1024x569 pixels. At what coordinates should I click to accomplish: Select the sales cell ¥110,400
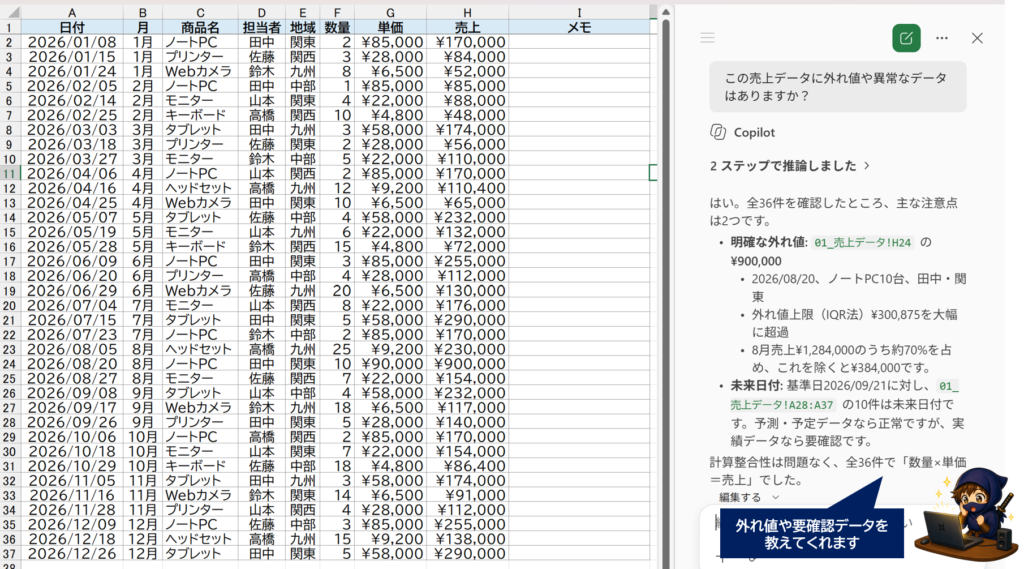click(x=467, y=188)
